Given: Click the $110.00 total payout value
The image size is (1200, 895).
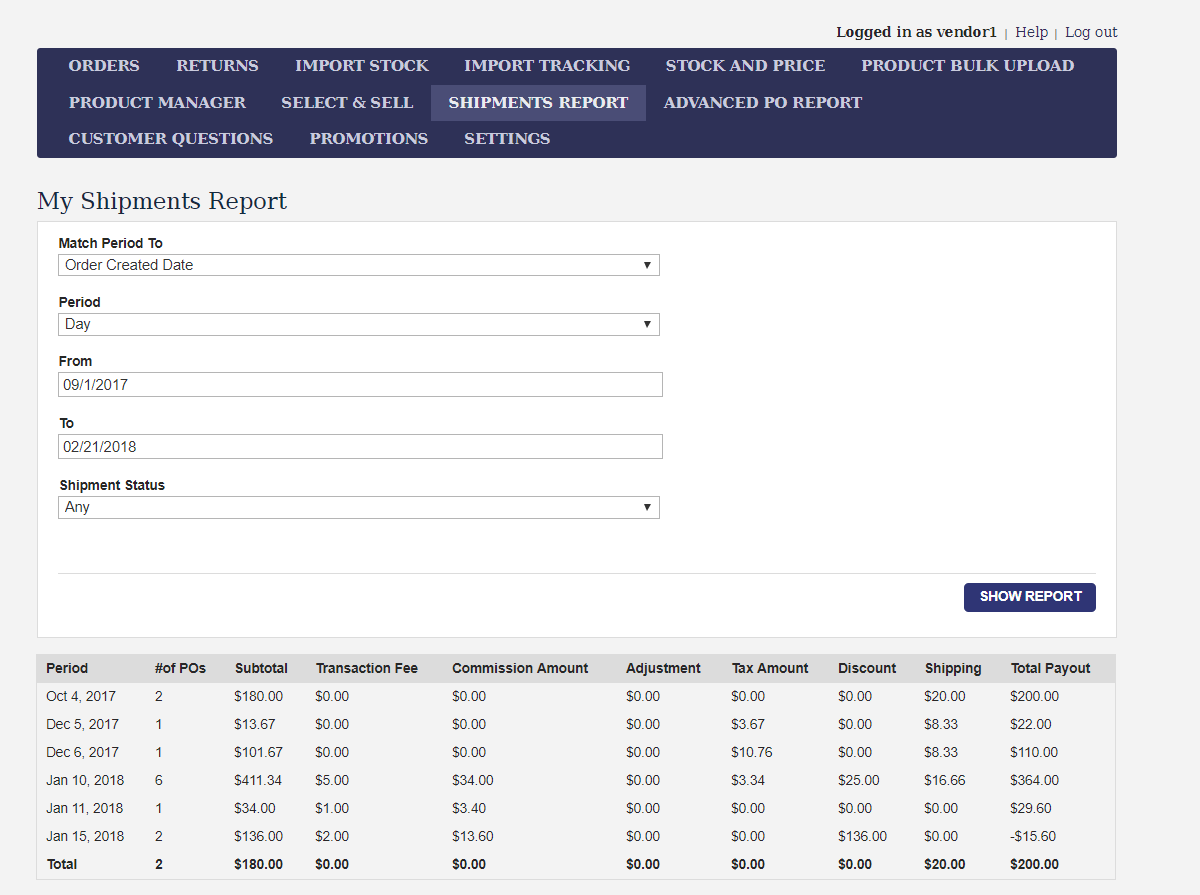Looking at the screenshot, I should coord(1035,752).
